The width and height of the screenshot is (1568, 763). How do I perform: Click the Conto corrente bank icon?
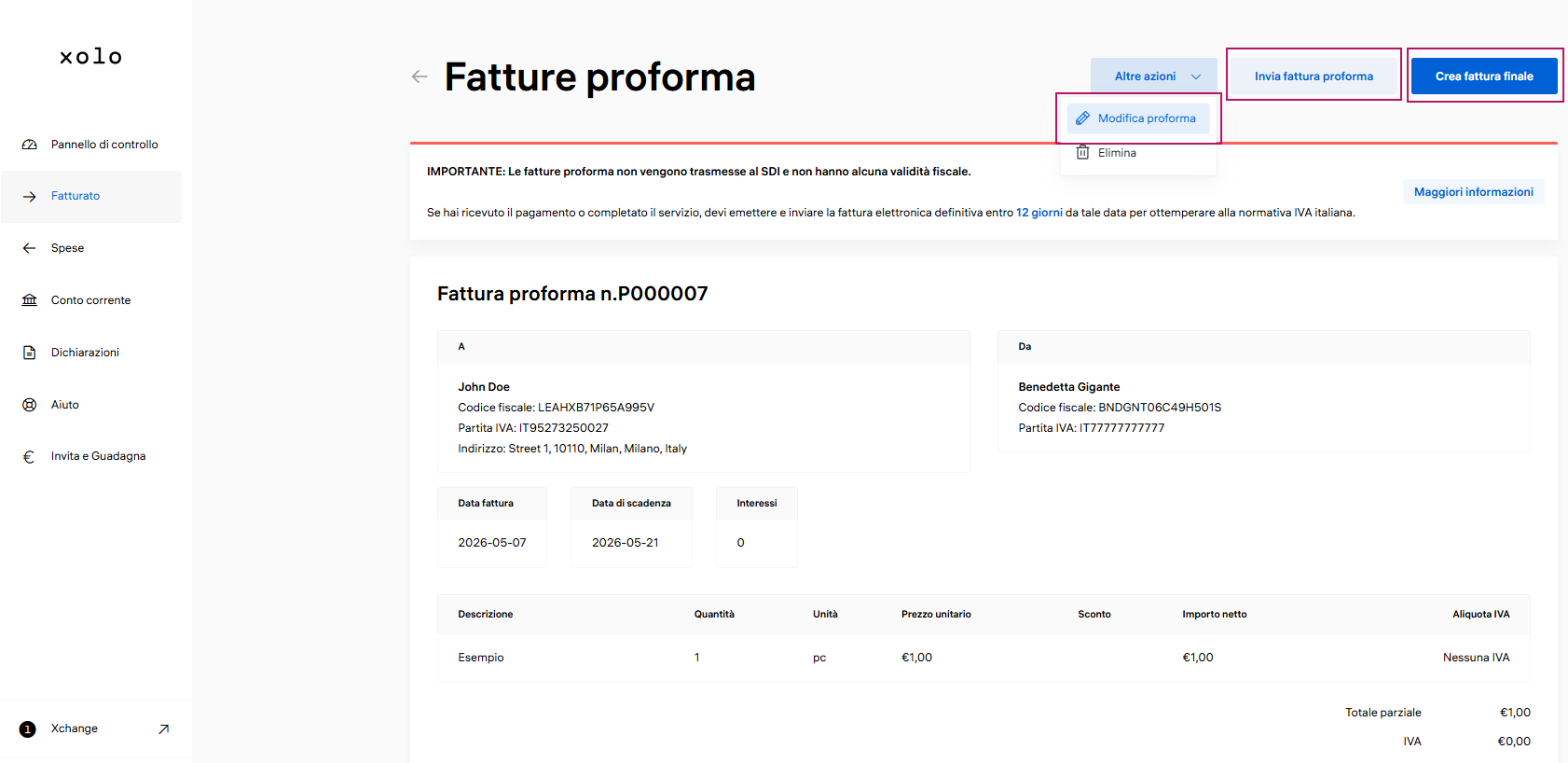(x=30, y=300)
